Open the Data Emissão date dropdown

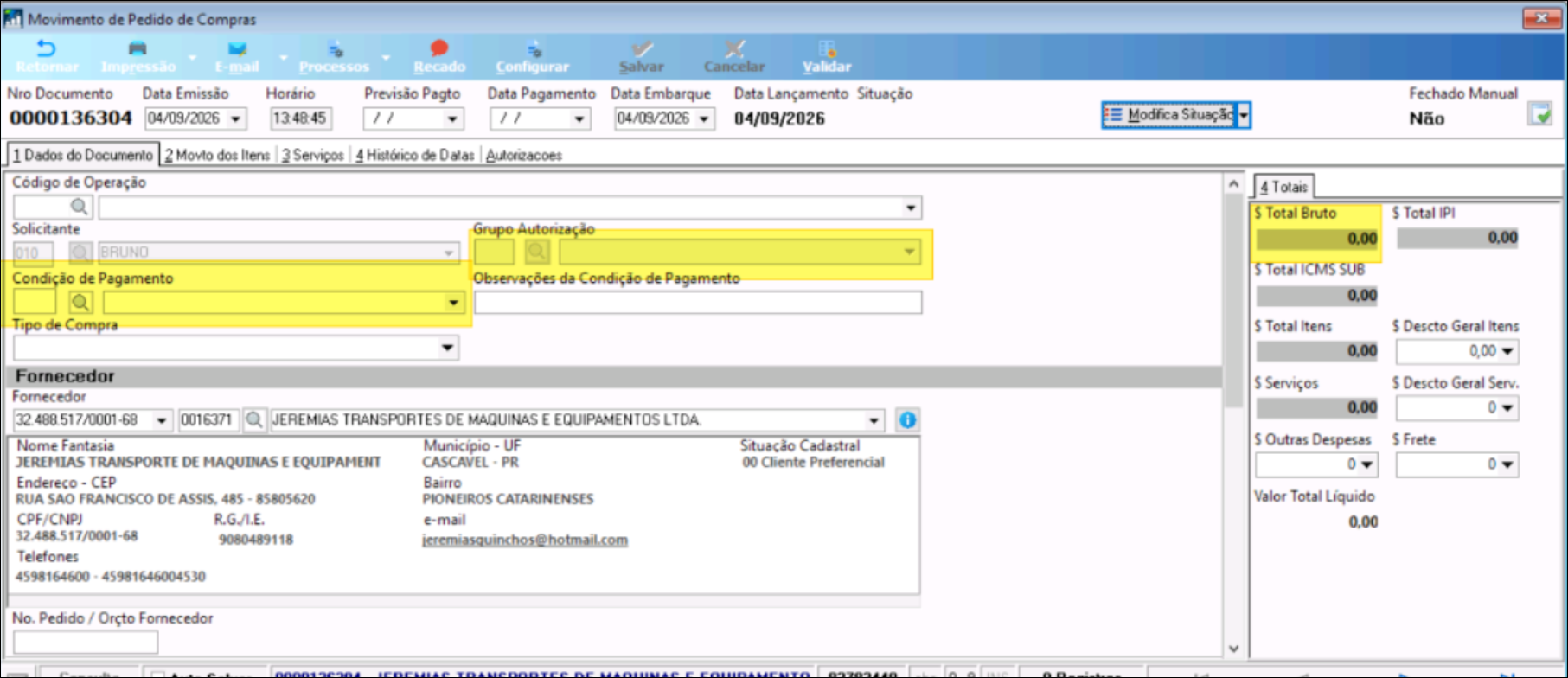point(235,118)
